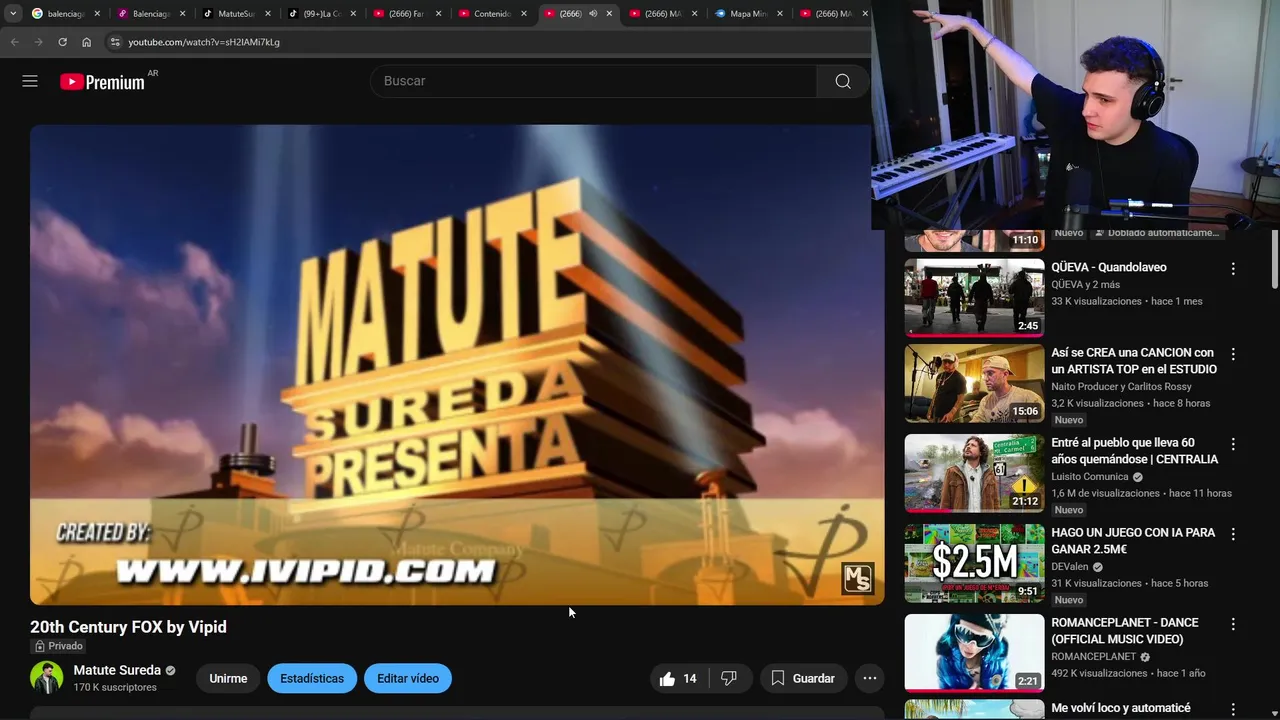Click Naito Producer y Carlitos Rossy text
This screenshot has width=1280, height=720.
point(1121,387)
